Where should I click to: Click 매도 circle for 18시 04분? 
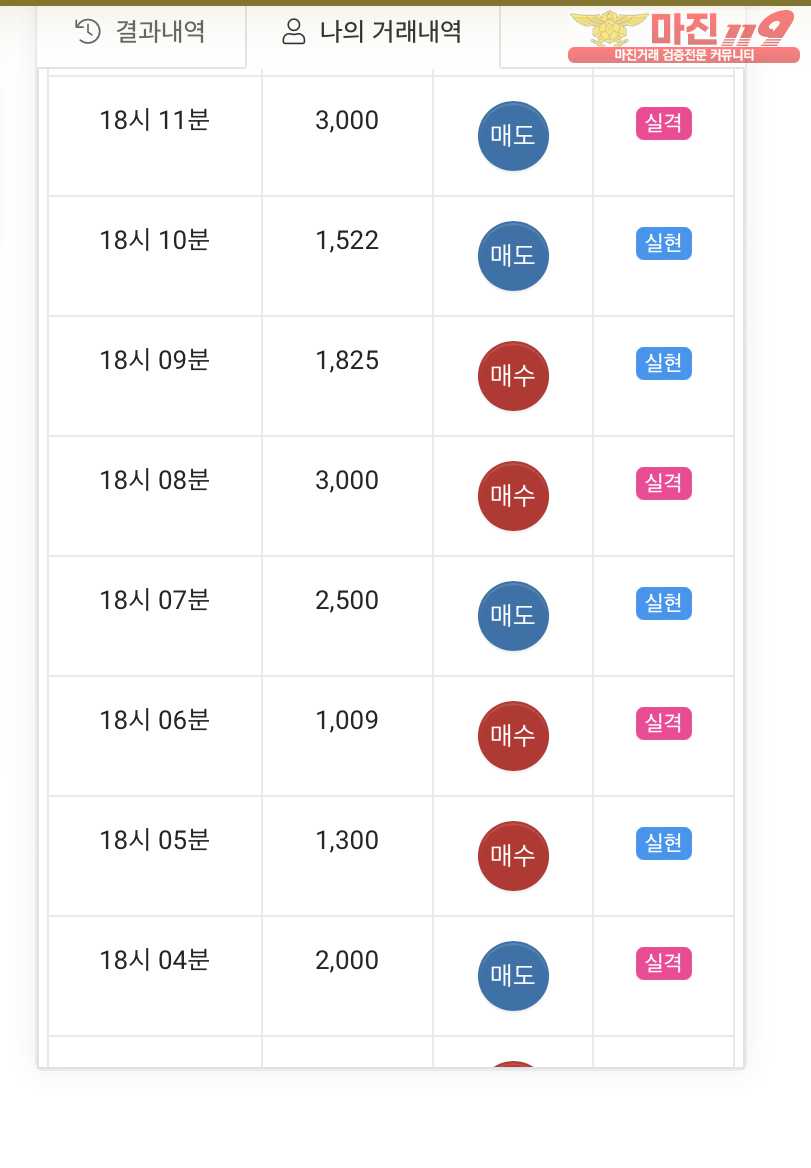tap(513, 975)
